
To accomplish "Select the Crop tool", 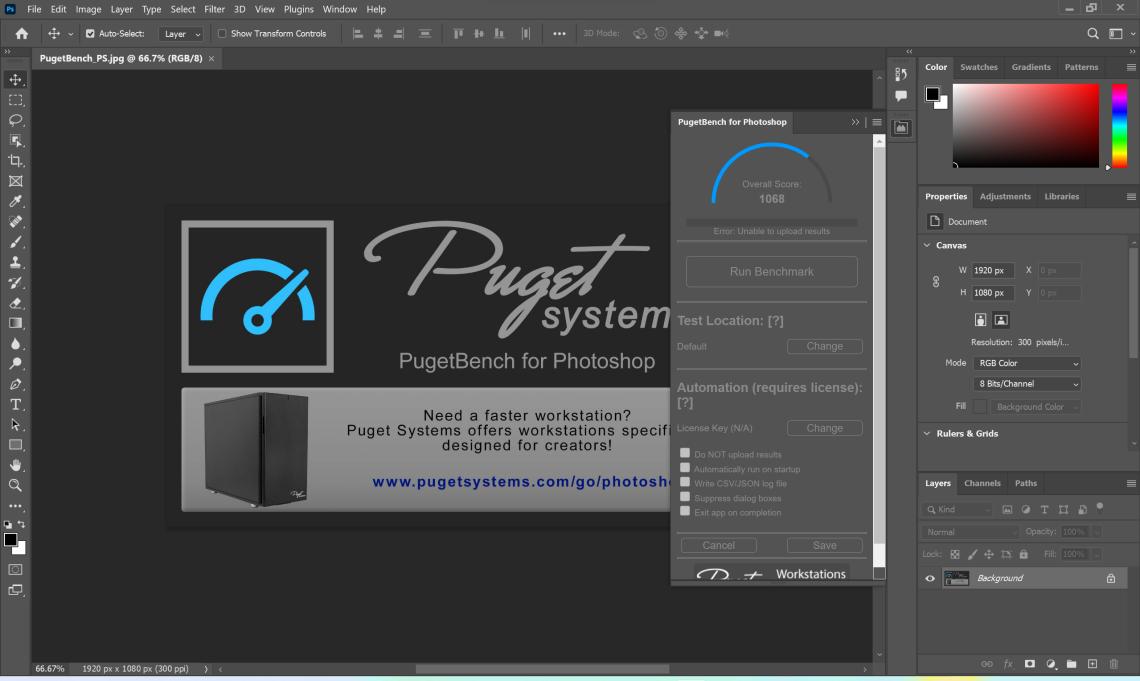I will 15,161.
